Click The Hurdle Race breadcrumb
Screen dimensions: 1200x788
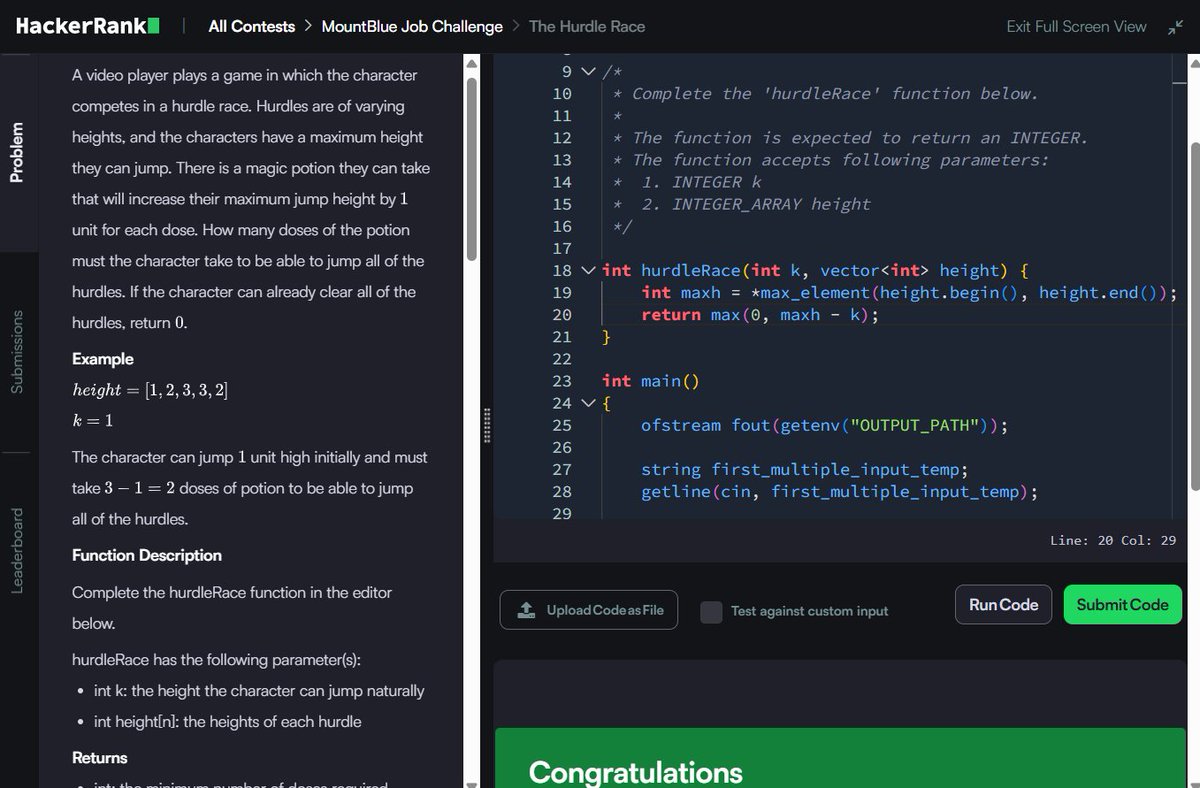[x=587, y=26]
